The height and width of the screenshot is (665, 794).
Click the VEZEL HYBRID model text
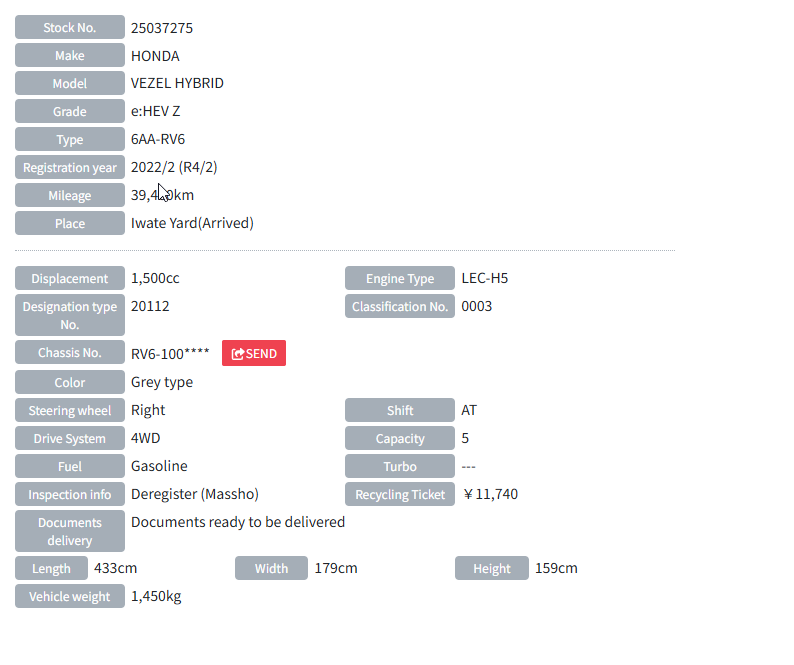click(177, 84)
